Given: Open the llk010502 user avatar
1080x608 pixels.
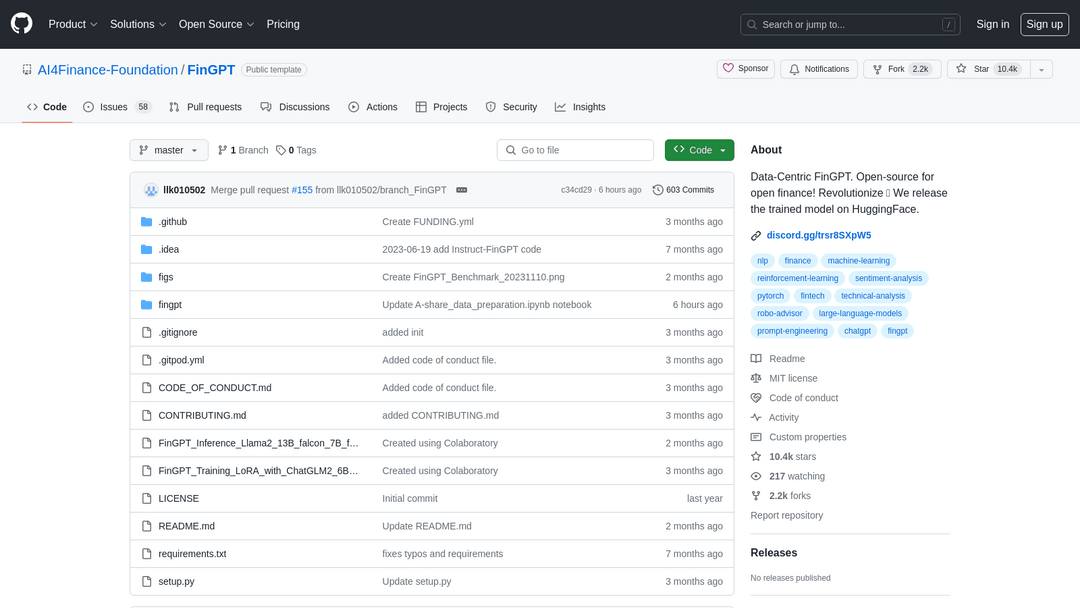Looking at the screenshot, I should tap(151, 190).
